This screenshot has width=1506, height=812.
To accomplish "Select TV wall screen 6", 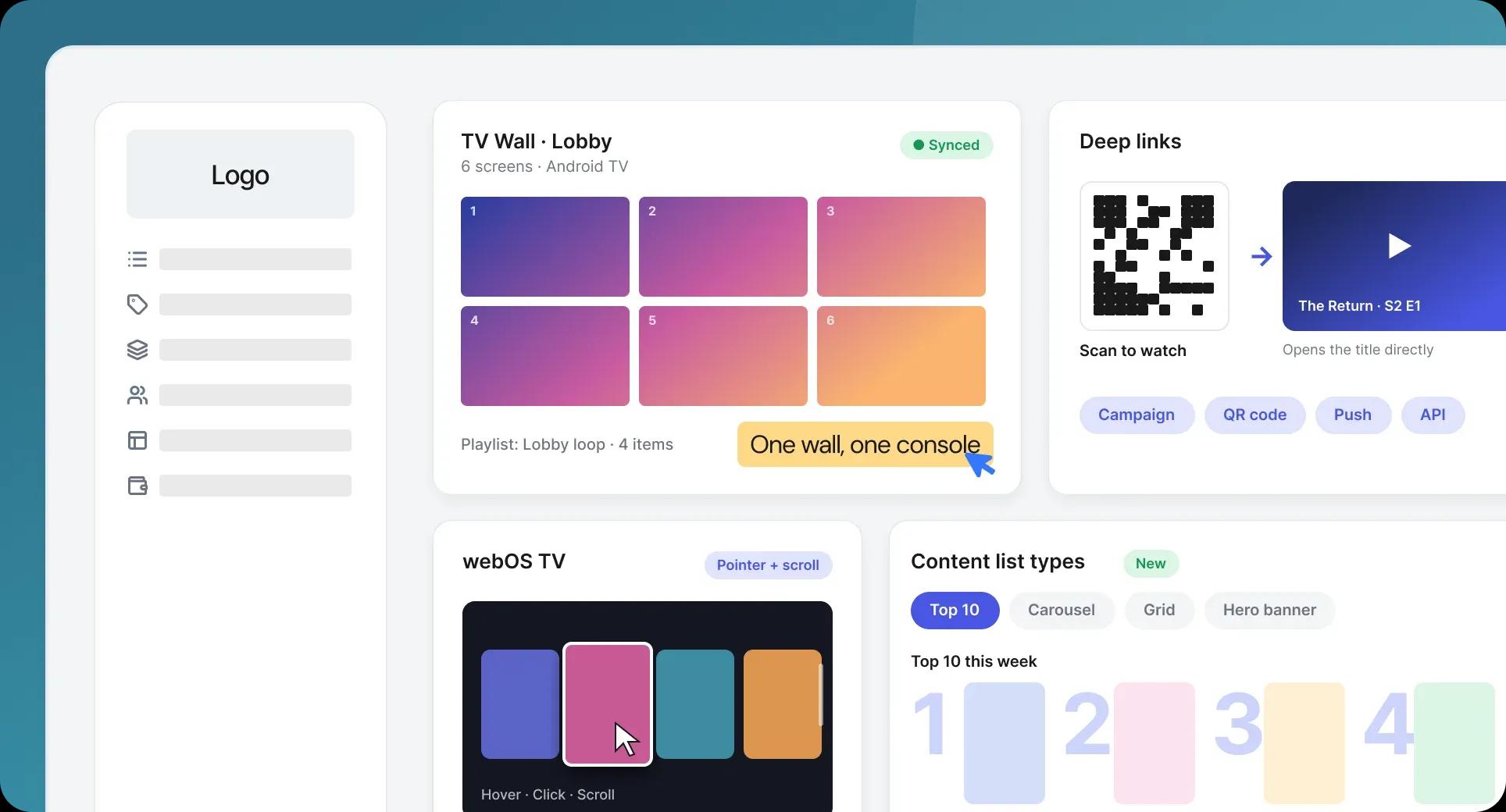I will click(901, 356).
